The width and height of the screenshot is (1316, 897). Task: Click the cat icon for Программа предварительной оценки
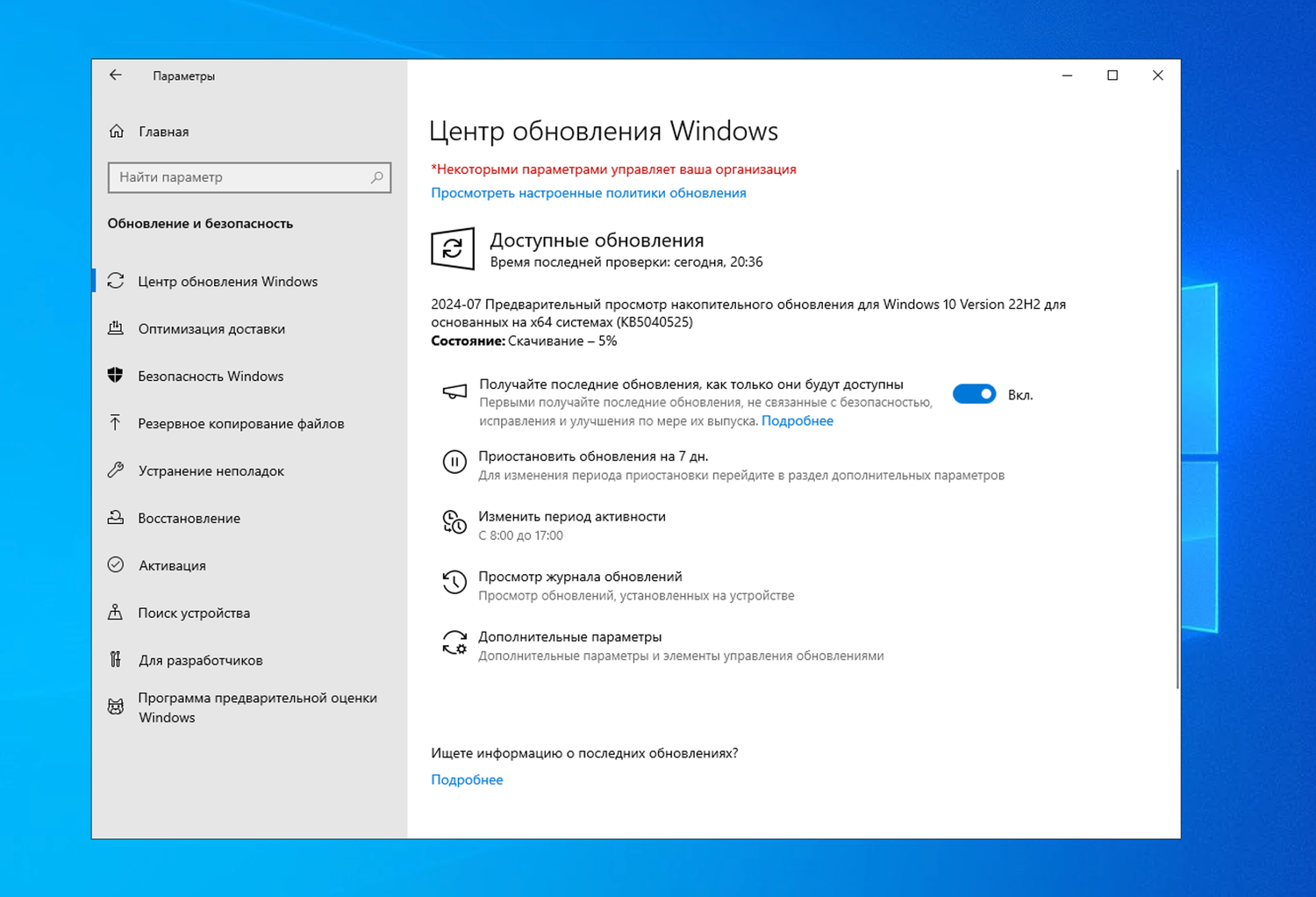116,707
